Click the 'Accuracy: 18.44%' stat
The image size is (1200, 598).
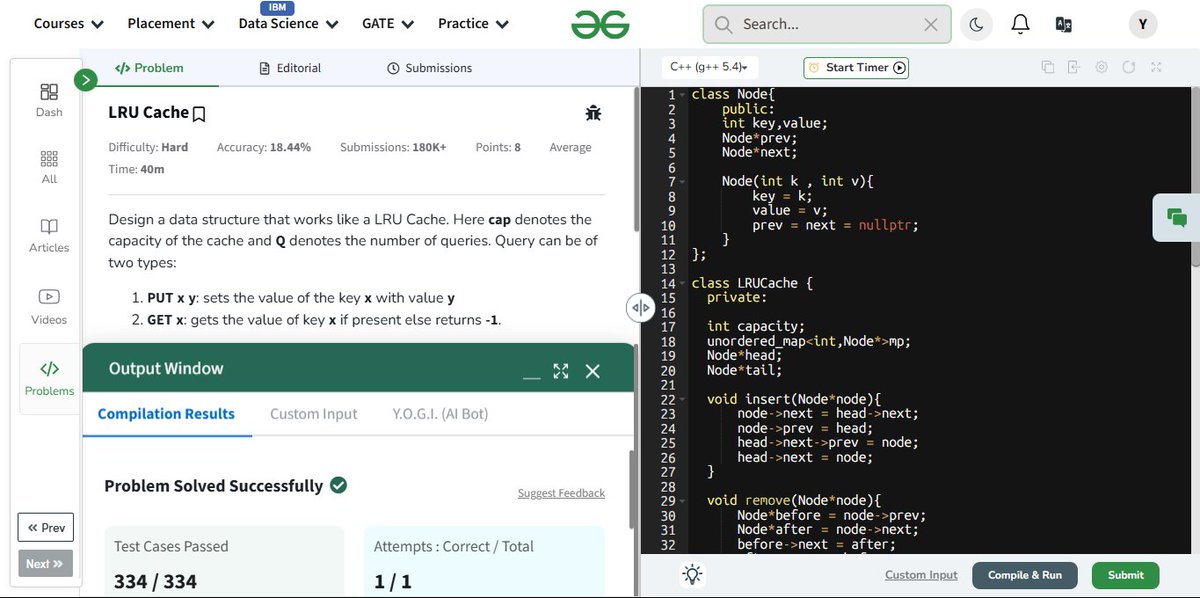tap(264, 147)
